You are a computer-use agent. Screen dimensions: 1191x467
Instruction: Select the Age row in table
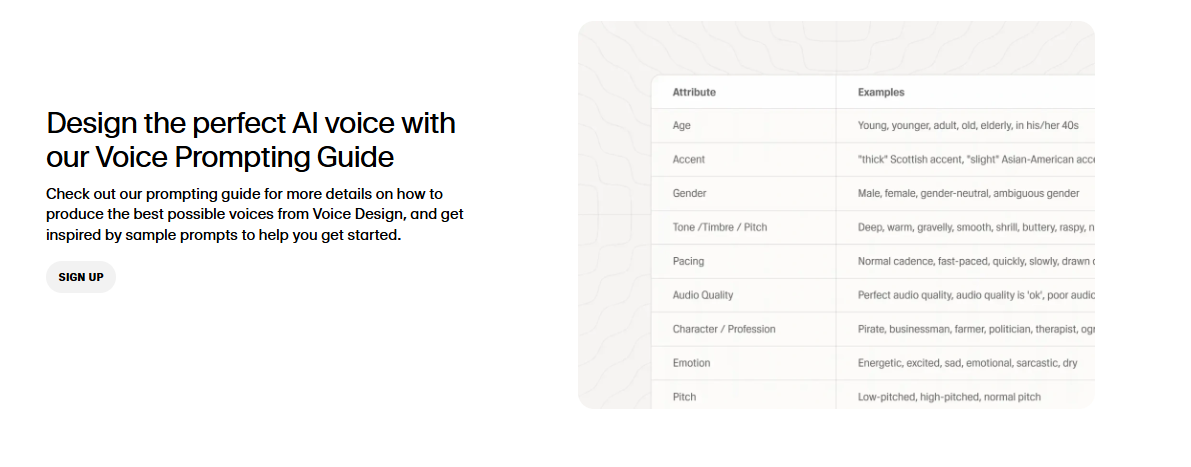[873, 125]
